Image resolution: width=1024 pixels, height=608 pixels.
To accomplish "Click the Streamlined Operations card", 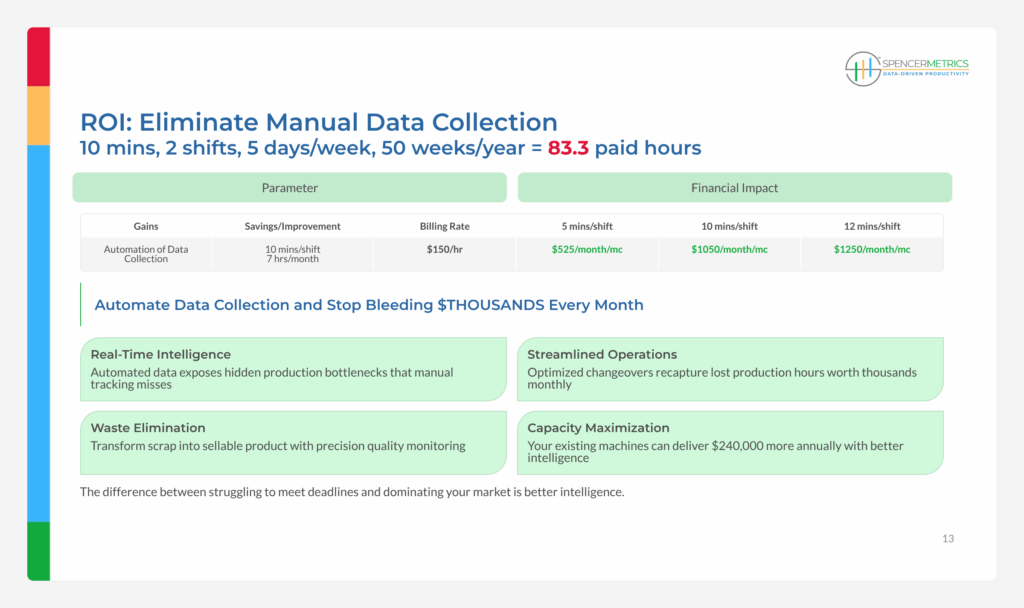I will tap(729, 369).
